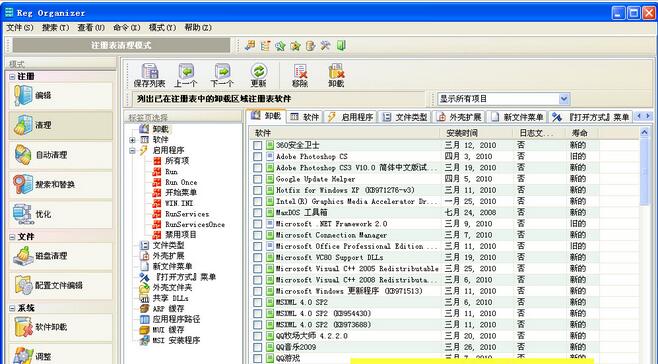Screen dimensions: 658x364
Task: Click the 保存列表 save list icon
Action: tap(149, 75)
